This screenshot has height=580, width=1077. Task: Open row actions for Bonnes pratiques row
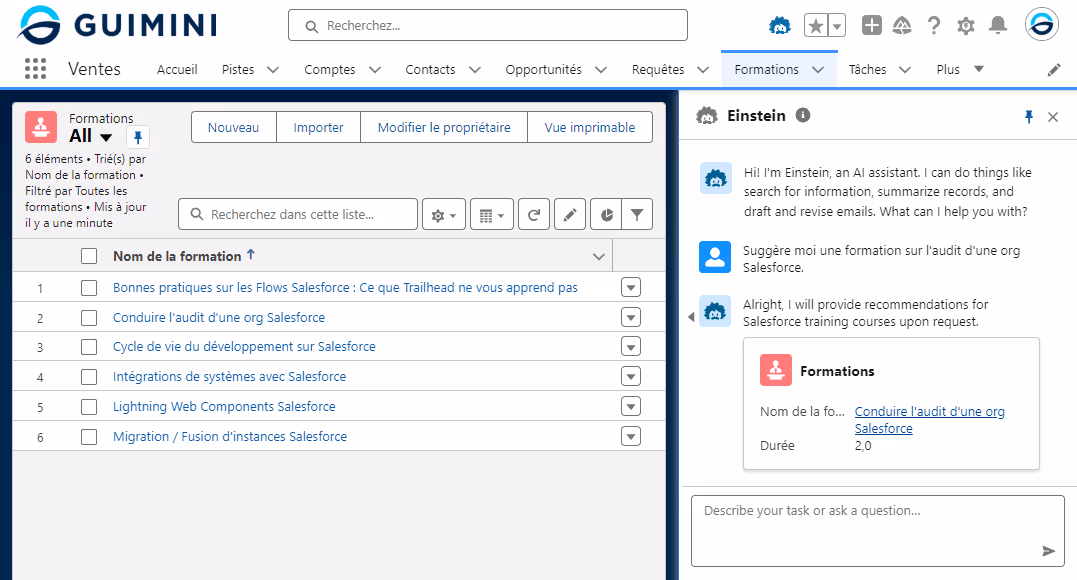(631, 287)
